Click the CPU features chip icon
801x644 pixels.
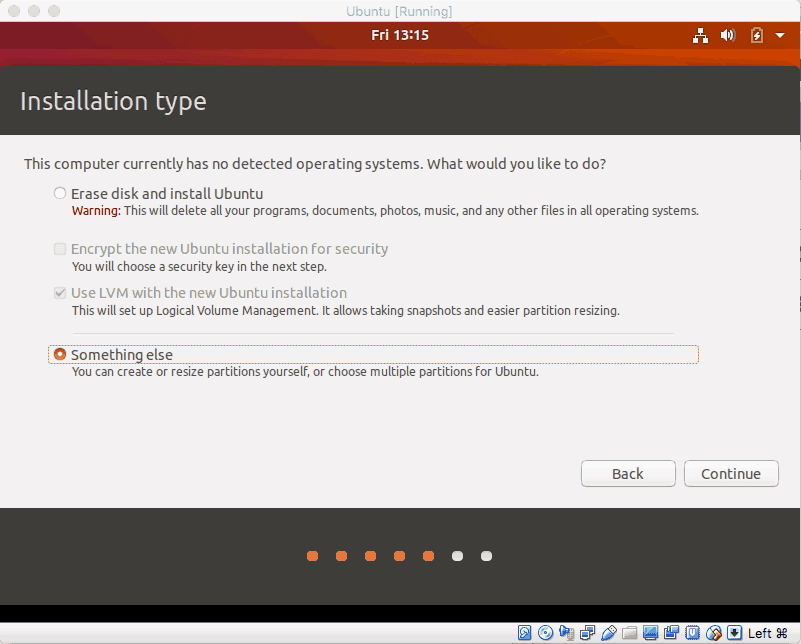(692, 633)
